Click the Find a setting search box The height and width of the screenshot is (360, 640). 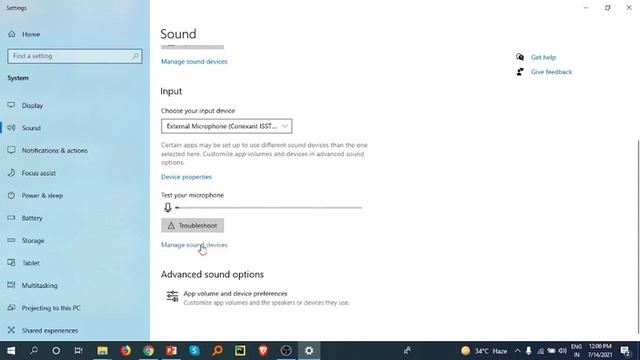[x=75, y=56]
